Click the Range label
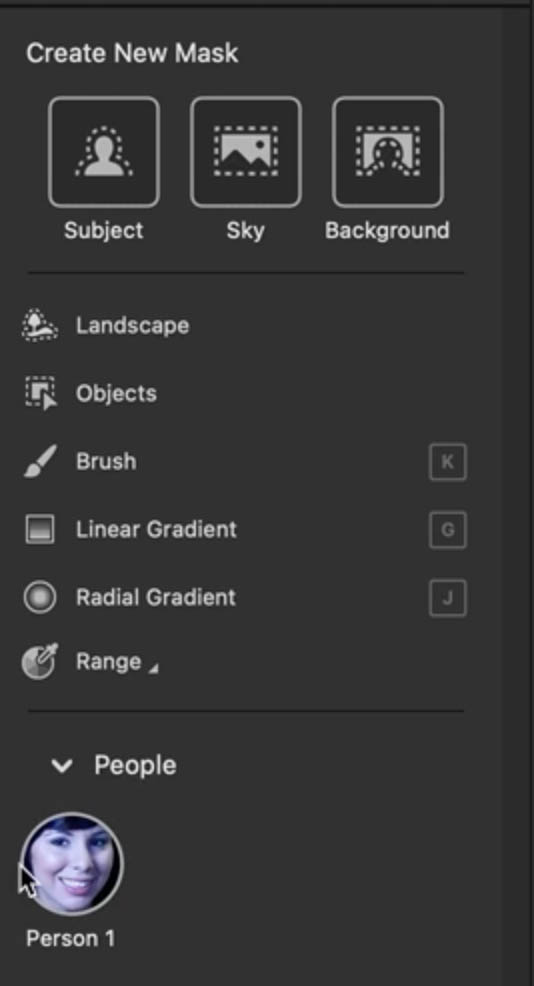The image size is (534, 986). [x=109, y=662]
